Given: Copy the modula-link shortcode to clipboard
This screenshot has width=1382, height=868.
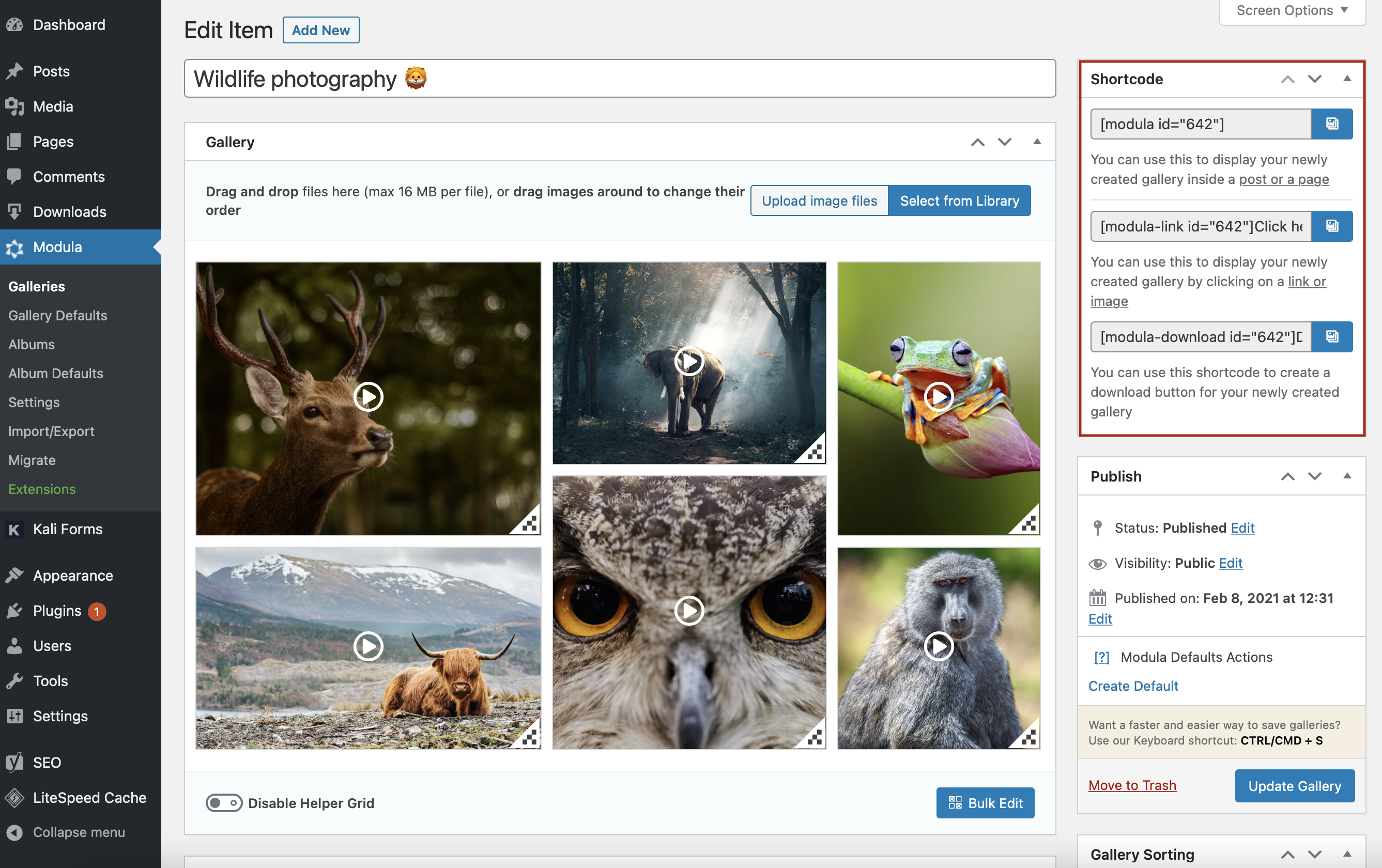Looking at the screenshot, I should click(x=1332, y=225).
